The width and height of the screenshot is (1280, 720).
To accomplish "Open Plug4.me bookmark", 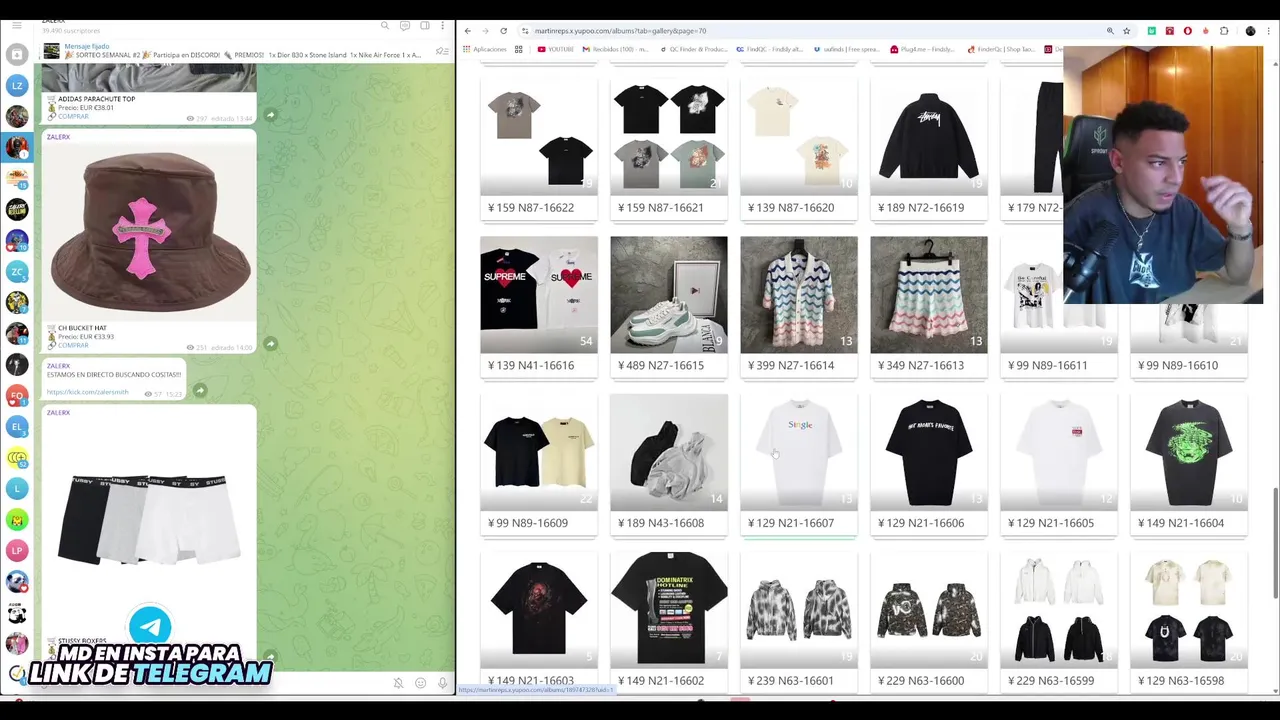I will [921, 49].
